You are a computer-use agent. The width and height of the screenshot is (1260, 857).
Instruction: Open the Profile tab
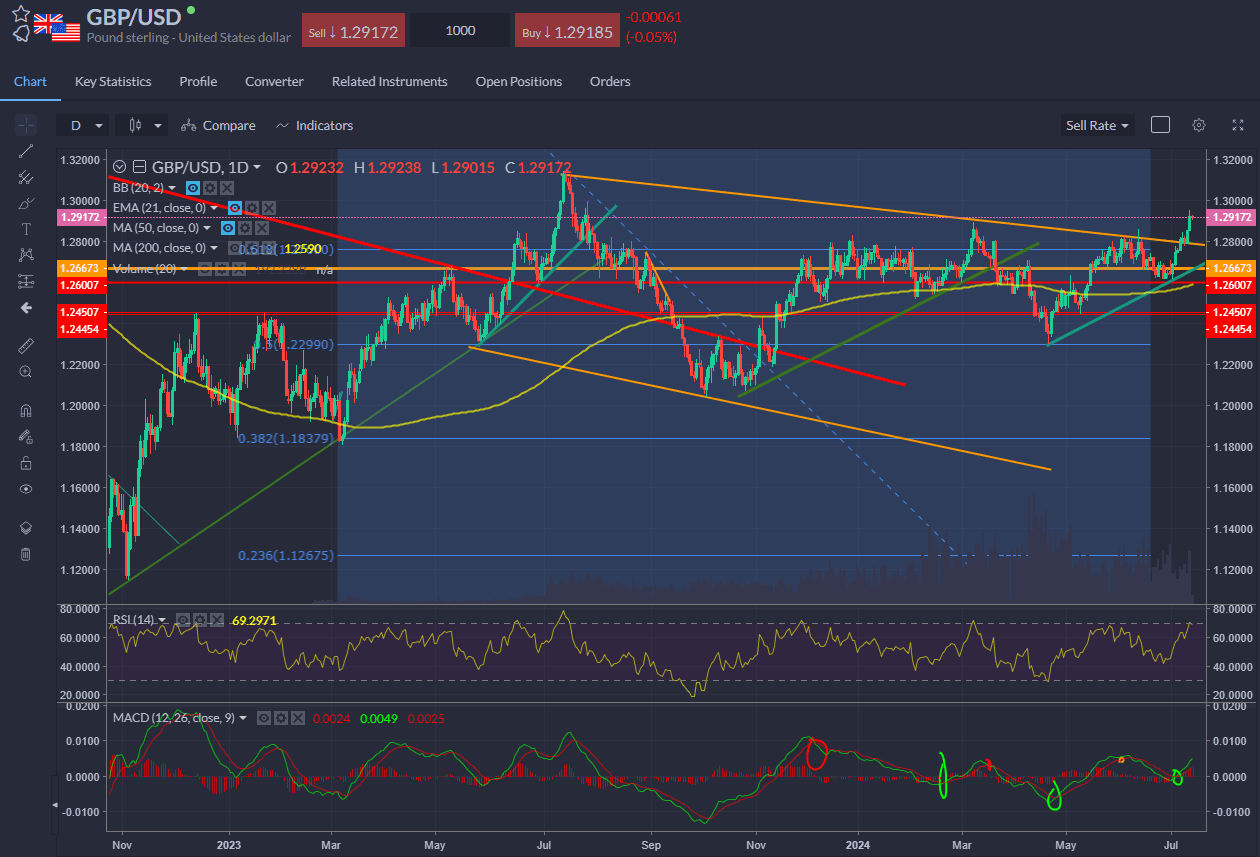tap(198, 81)
